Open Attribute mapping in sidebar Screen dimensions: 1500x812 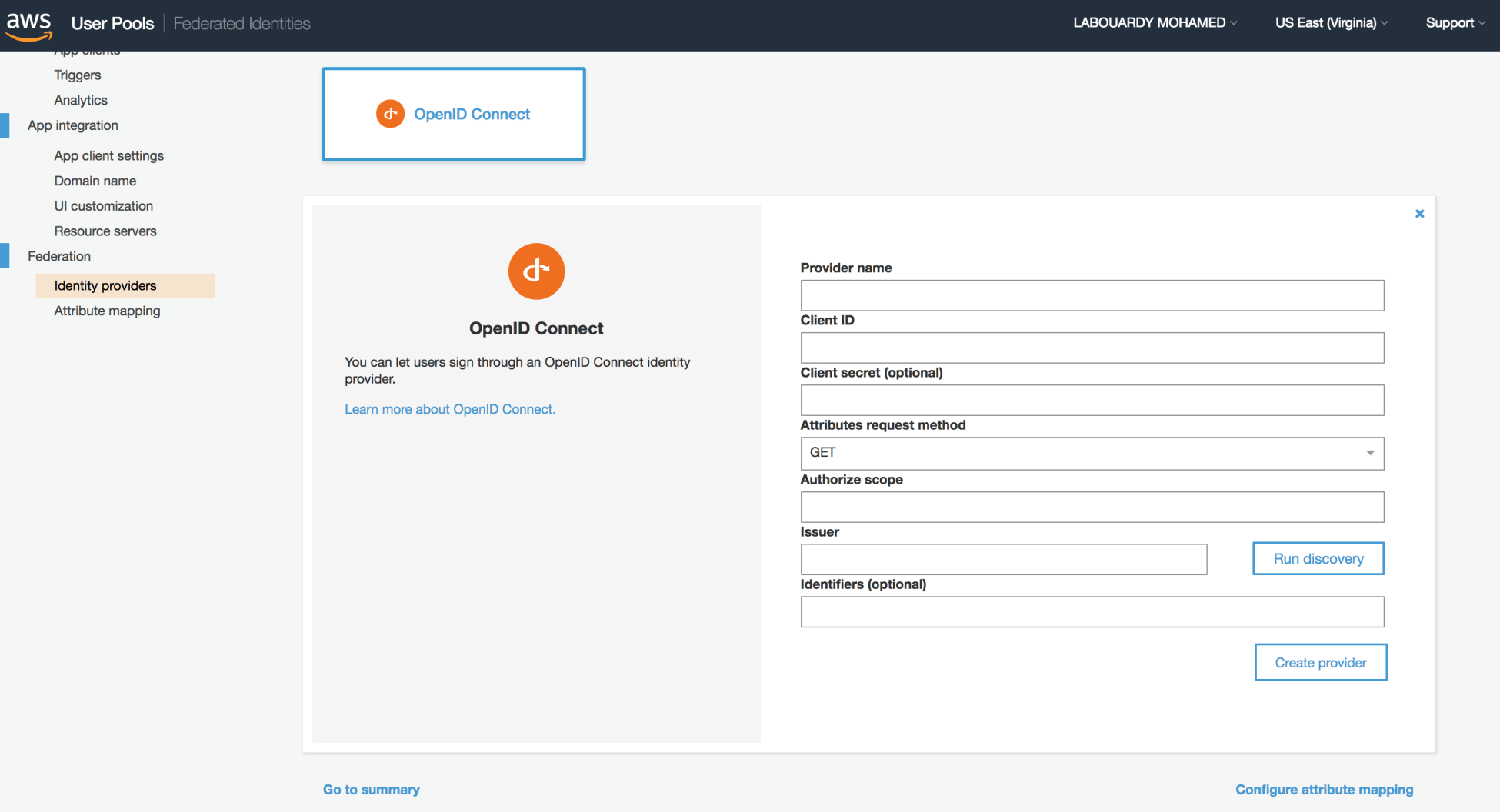coord(107,311)
